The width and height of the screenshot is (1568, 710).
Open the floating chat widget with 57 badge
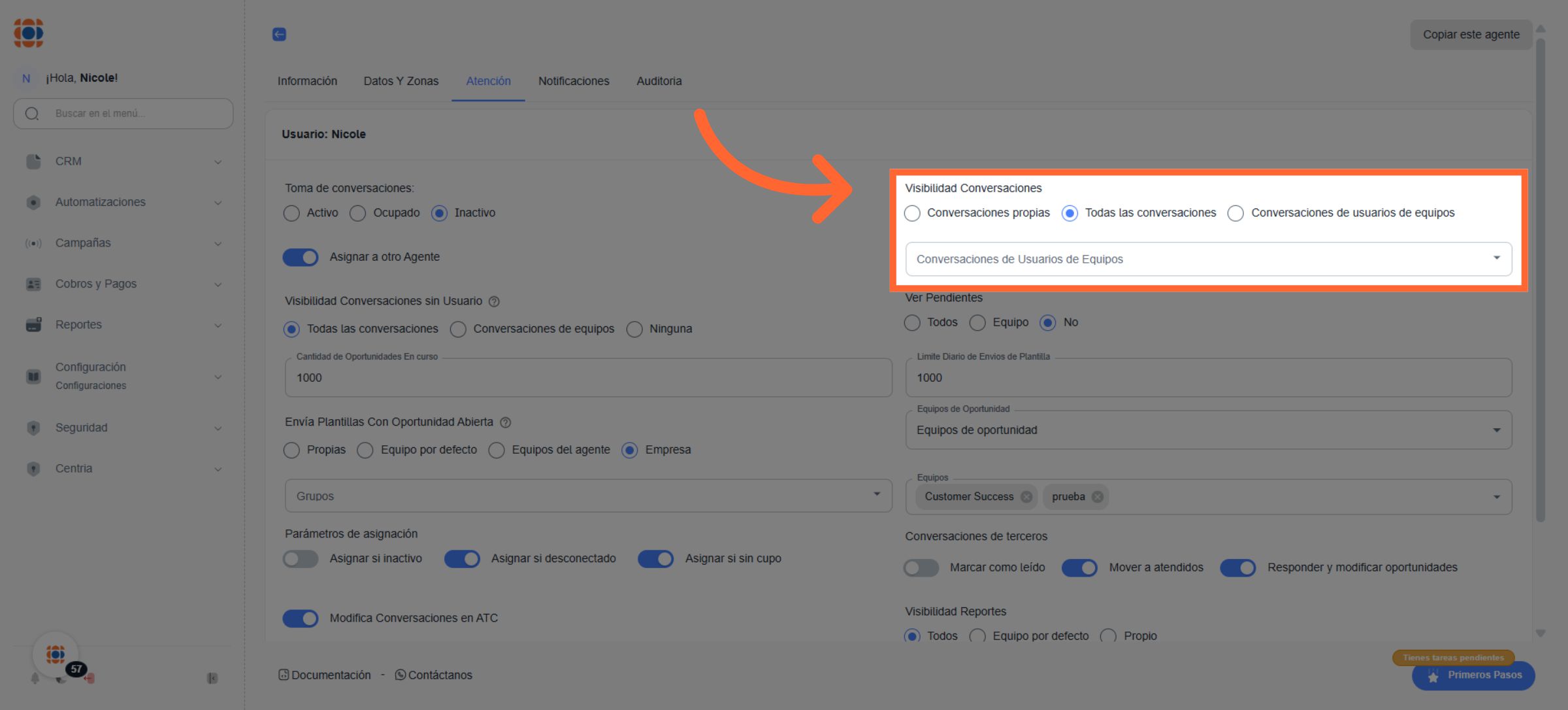click(56, 654)
